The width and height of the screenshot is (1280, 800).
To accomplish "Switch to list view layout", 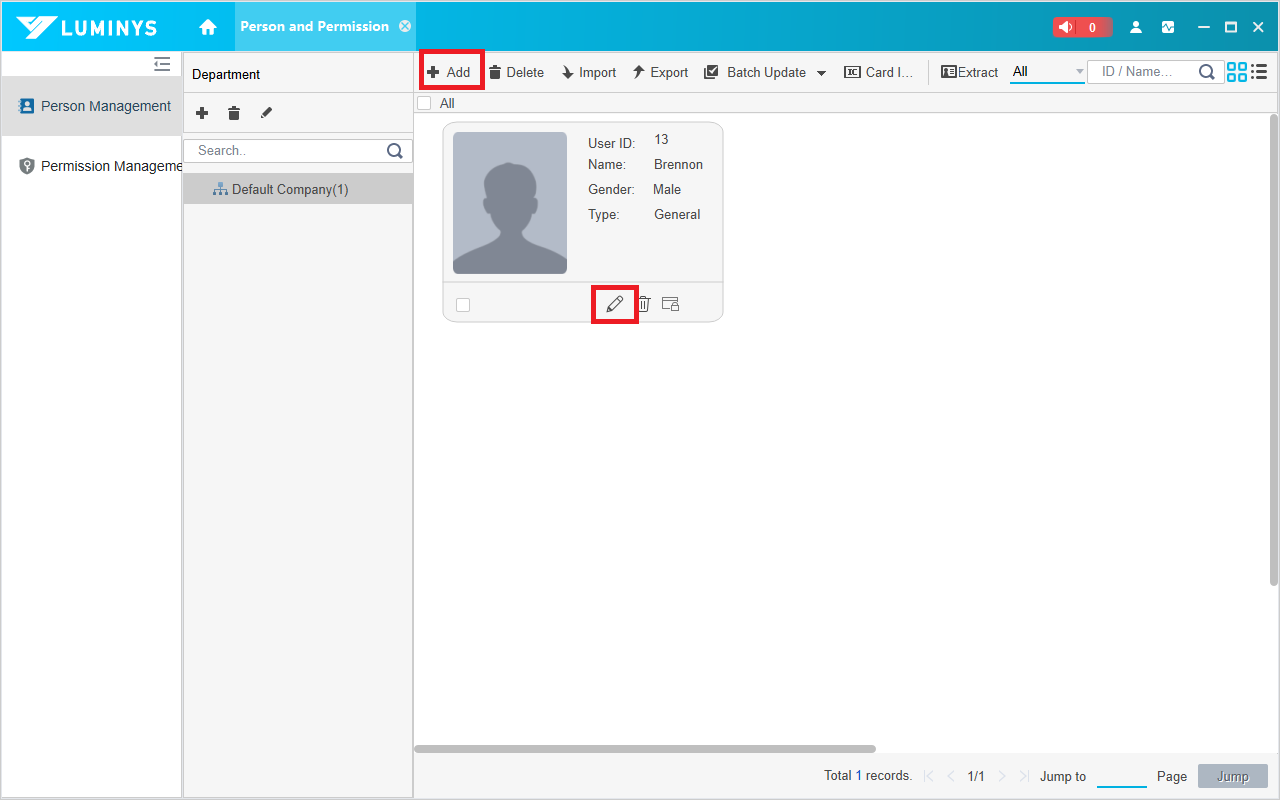I will pos(1259,72).
